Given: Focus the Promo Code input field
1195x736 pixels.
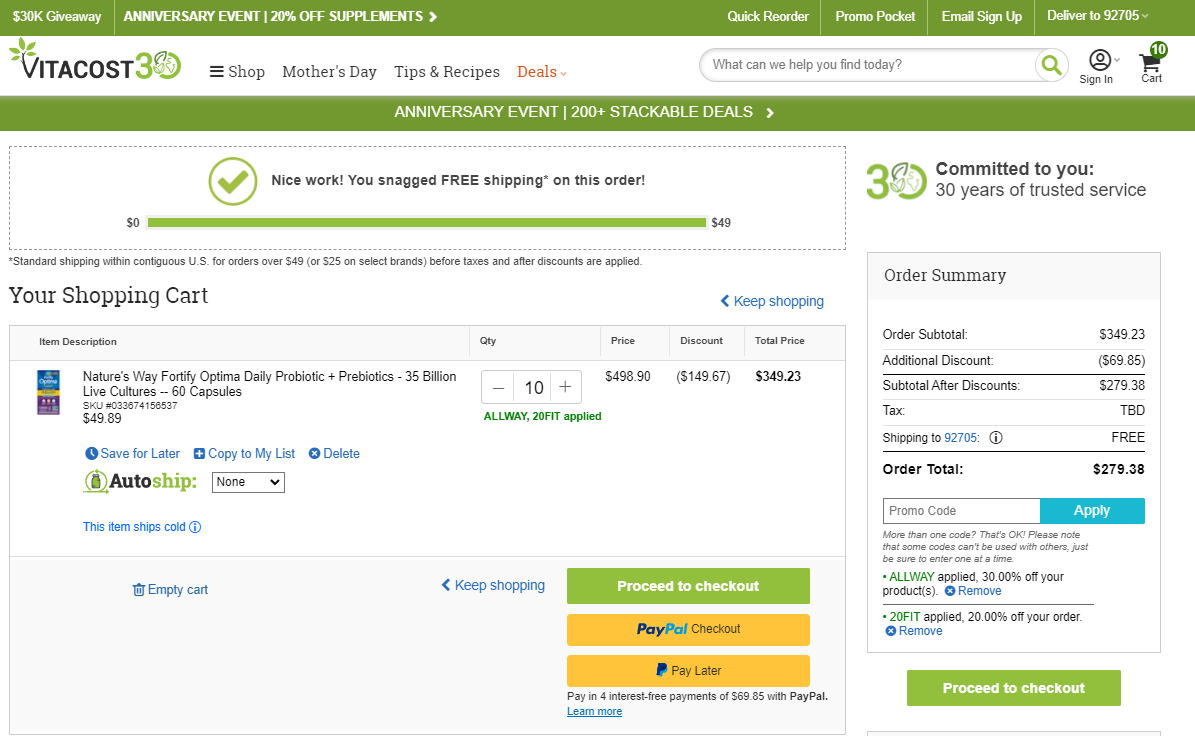Looking at the screenshot, I should [x=961, y=510].
